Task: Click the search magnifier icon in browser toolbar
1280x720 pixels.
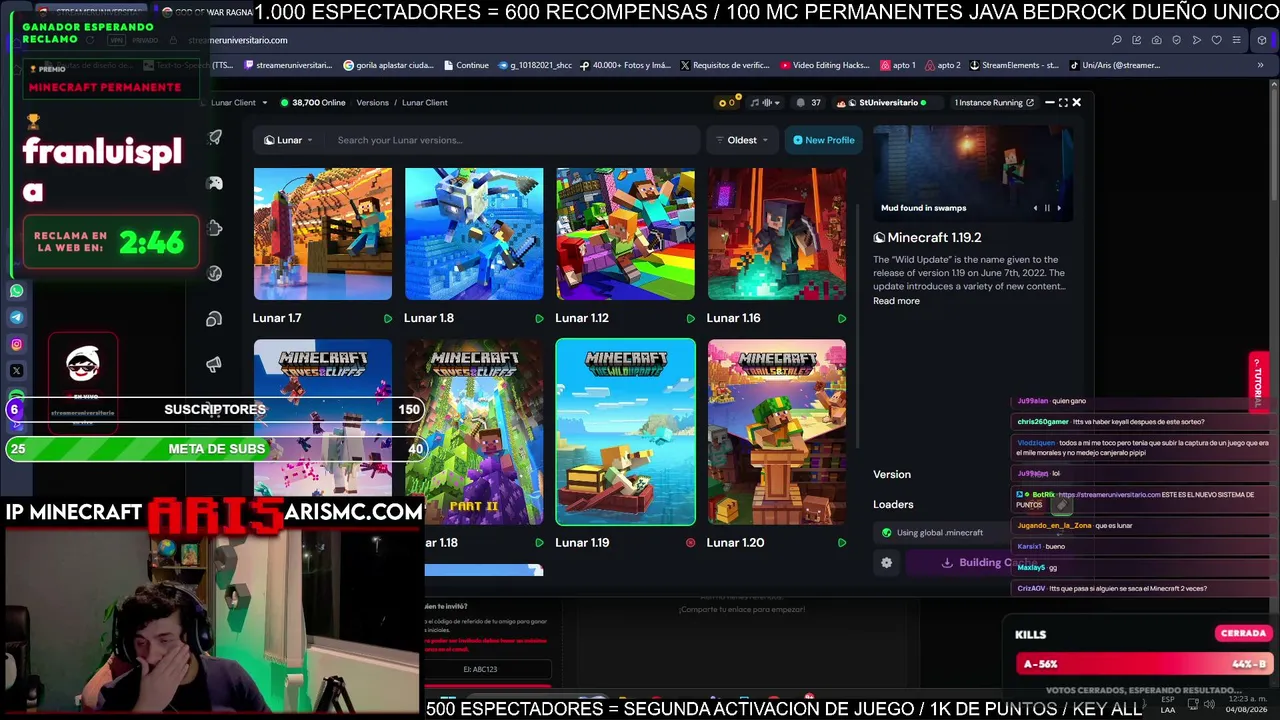Action: point(1117,40)
